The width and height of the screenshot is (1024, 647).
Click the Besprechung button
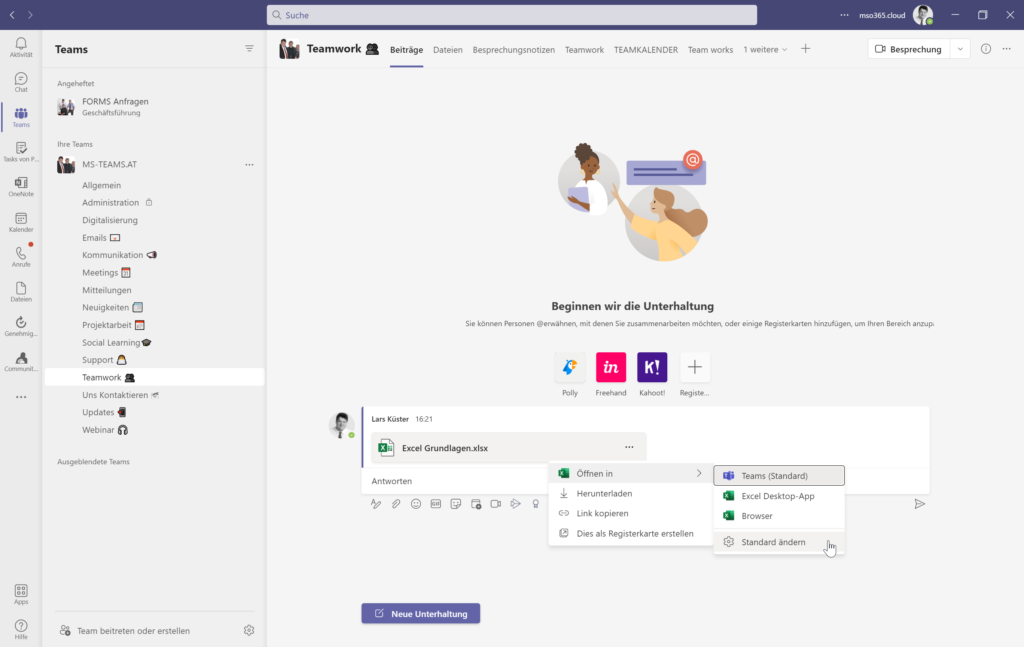click(x=909, y=49)
